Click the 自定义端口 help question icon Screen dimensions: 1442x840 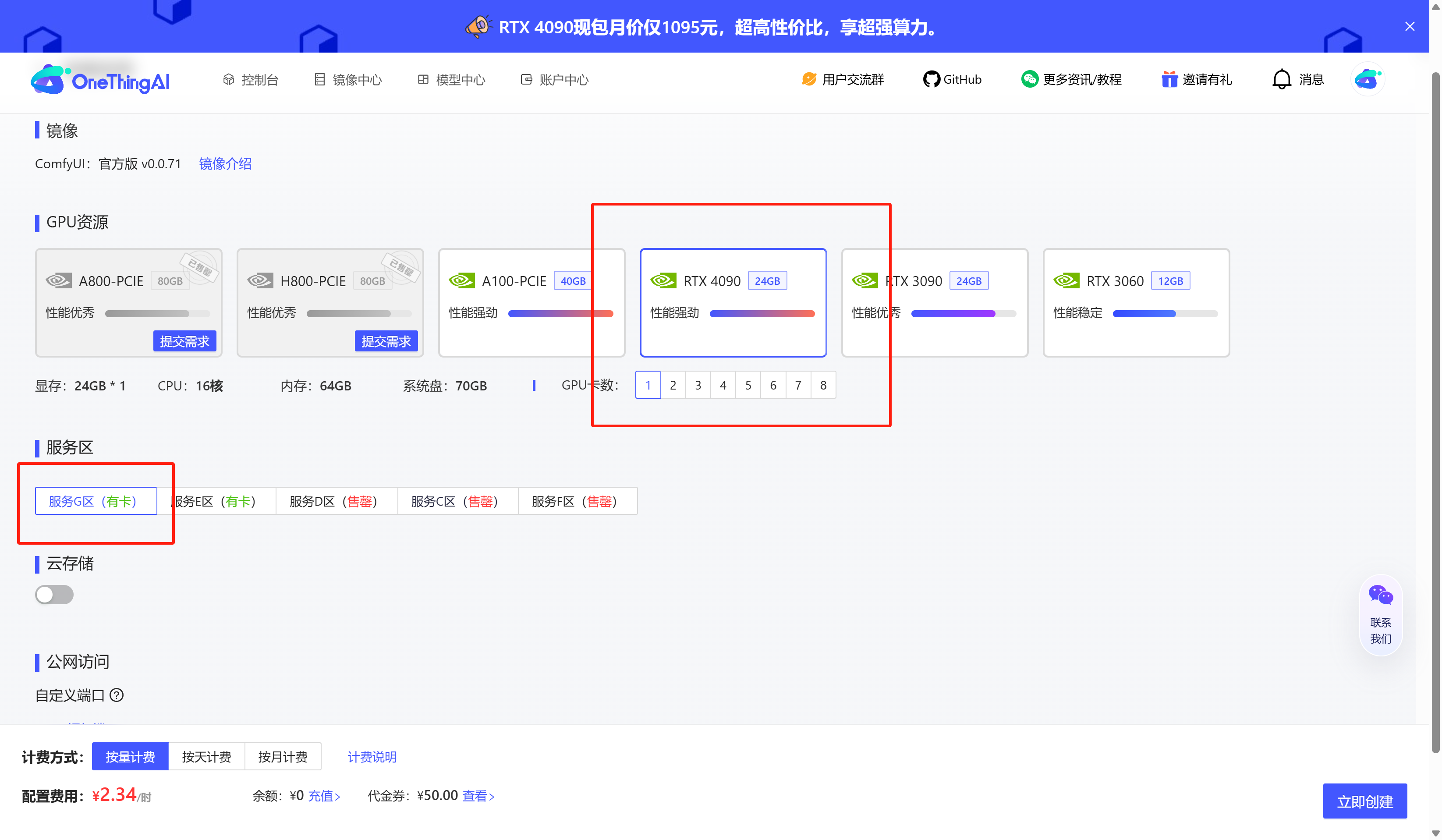click(x=117, y=695)
